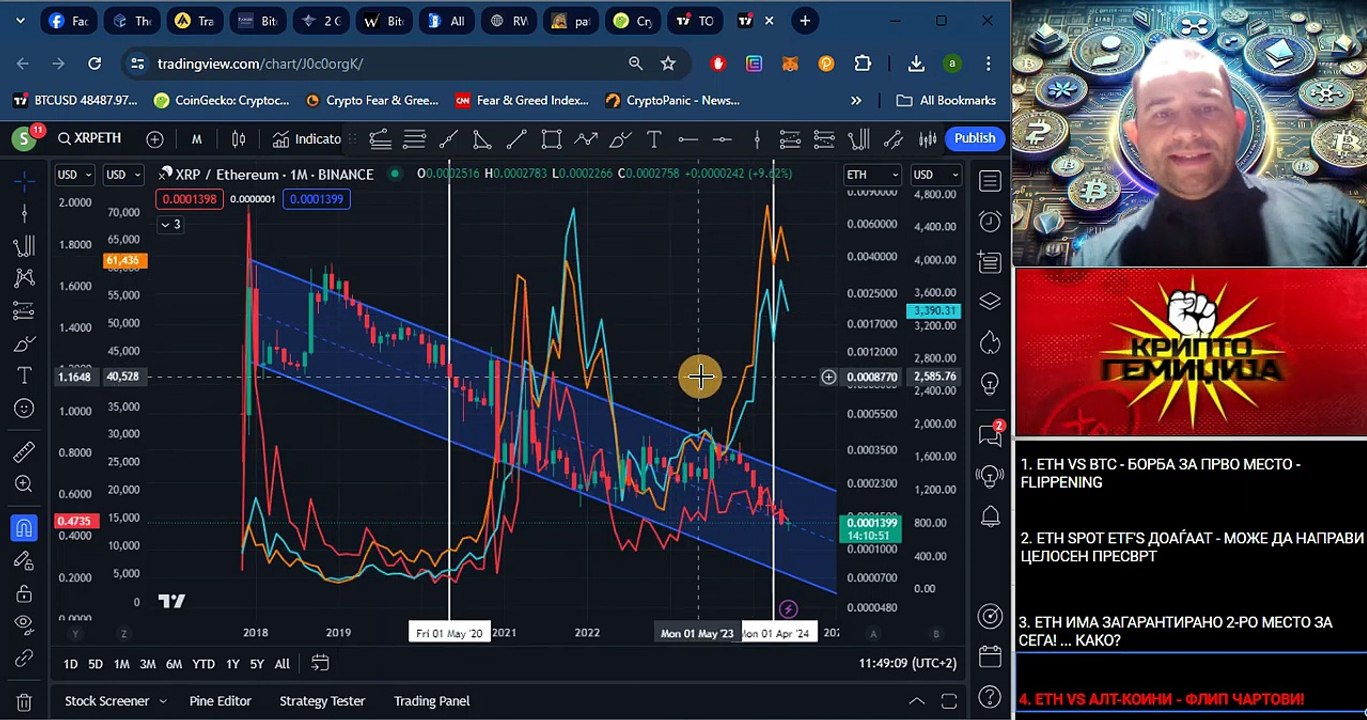Bookmark page with the star icon
This screenshot has width=1367, height=720.
click(668, 63)
